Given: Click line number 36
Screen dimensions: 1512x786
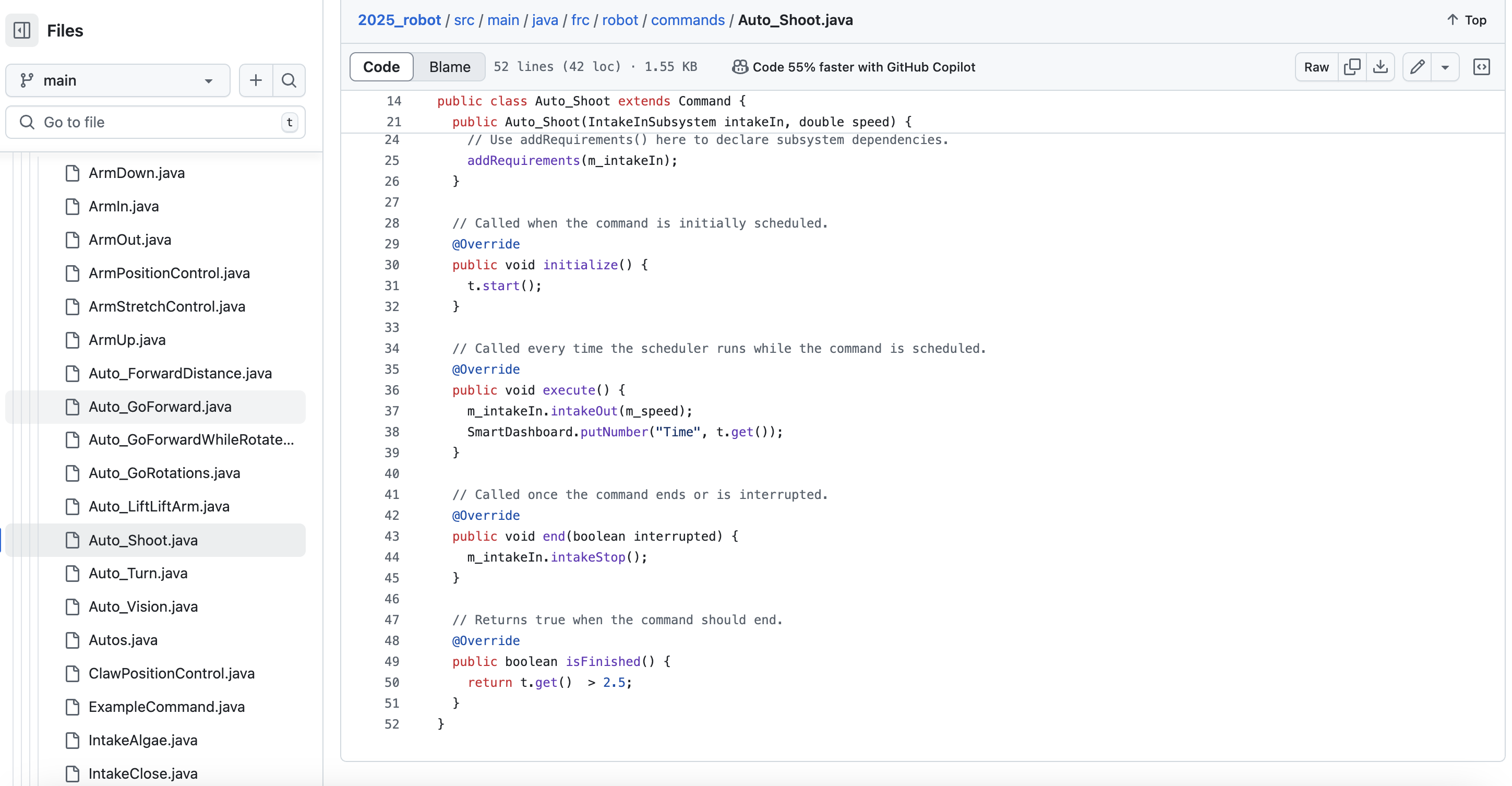Looking at the screenshot, I should [x=391, y=390].
